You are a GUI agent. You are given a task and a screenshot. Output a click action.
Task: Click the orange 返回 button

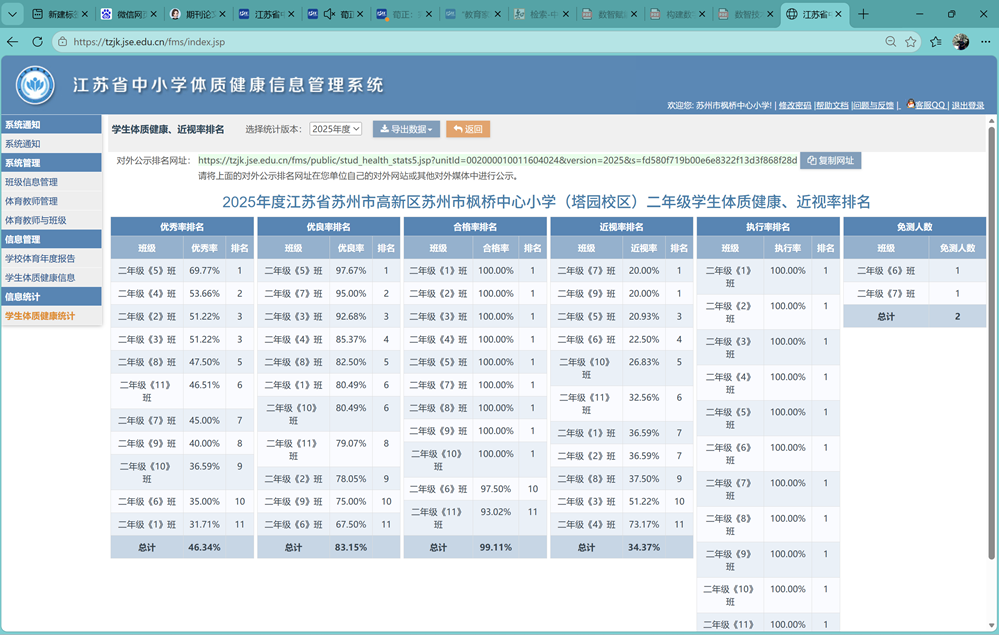tap(468, 129)
